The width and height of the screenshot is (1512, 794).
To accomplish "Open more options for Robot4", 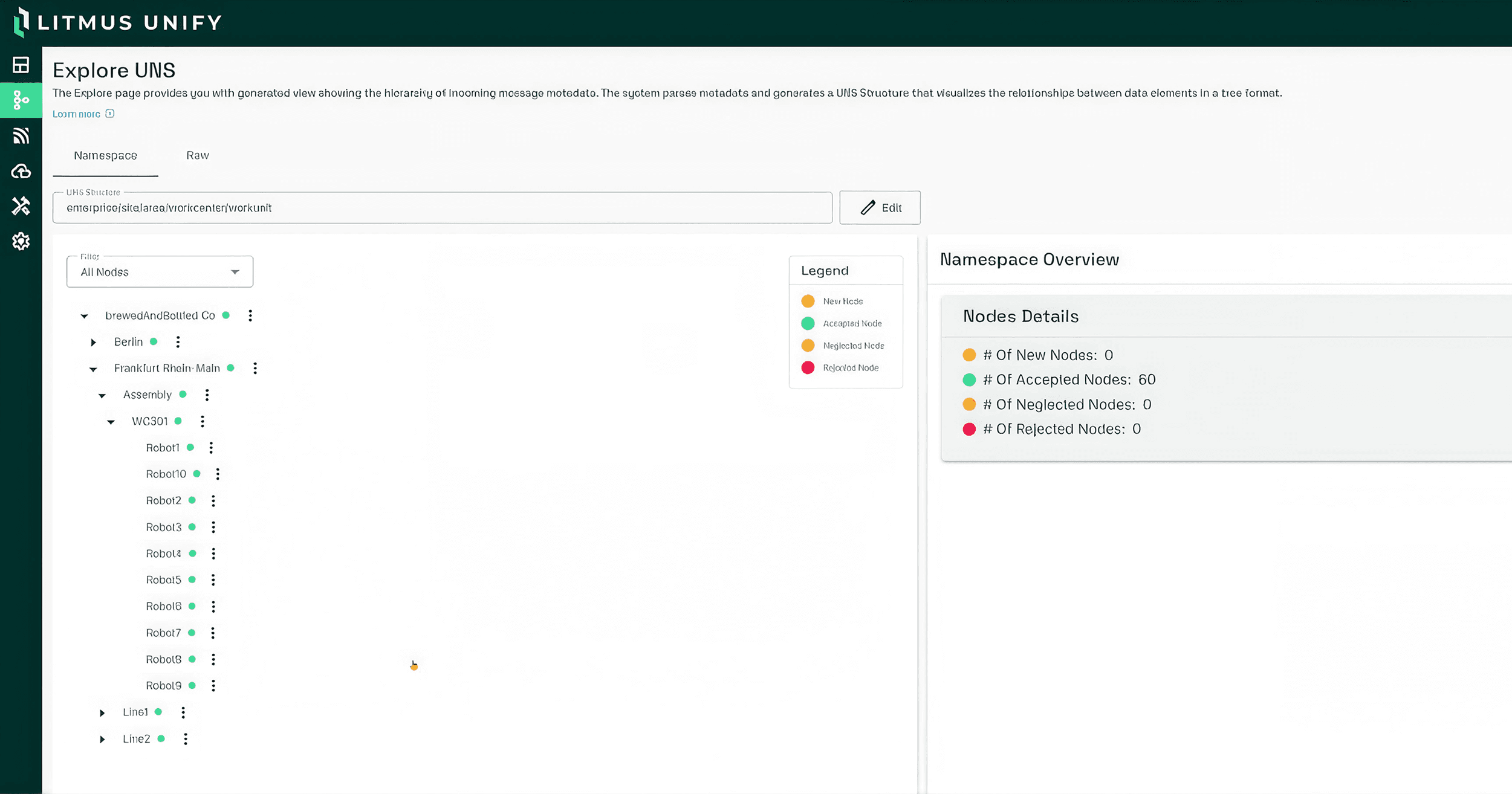I will click(x=213, y=554).
